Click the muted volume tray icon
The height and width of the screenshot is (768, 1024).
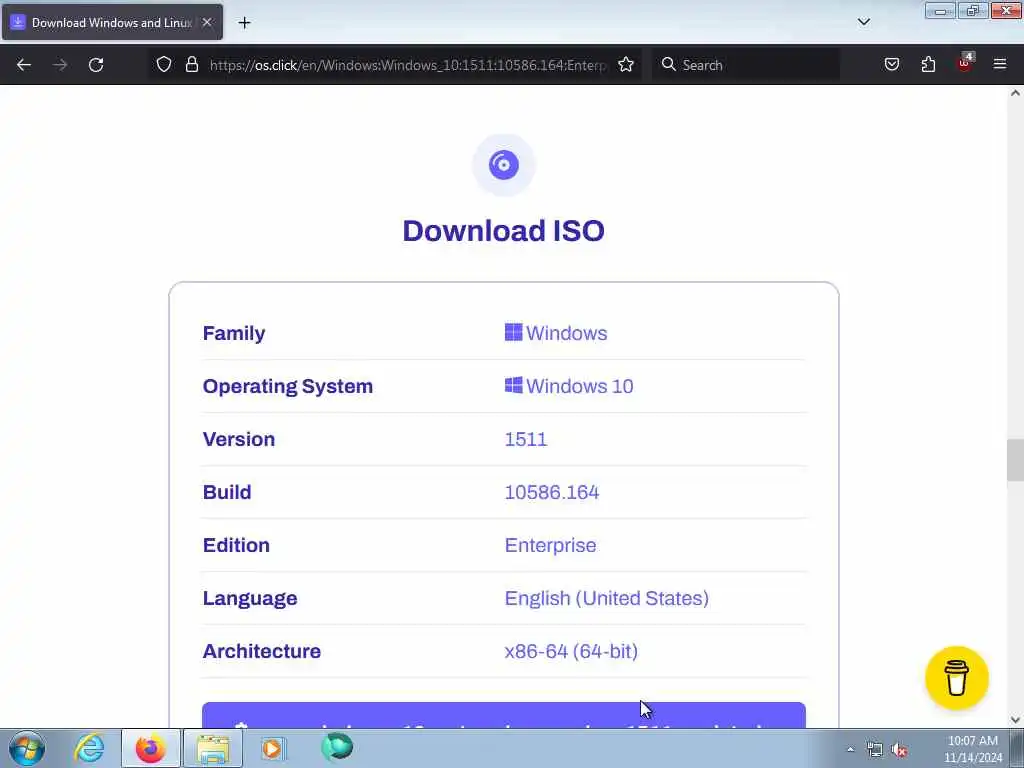pos(899,750)
